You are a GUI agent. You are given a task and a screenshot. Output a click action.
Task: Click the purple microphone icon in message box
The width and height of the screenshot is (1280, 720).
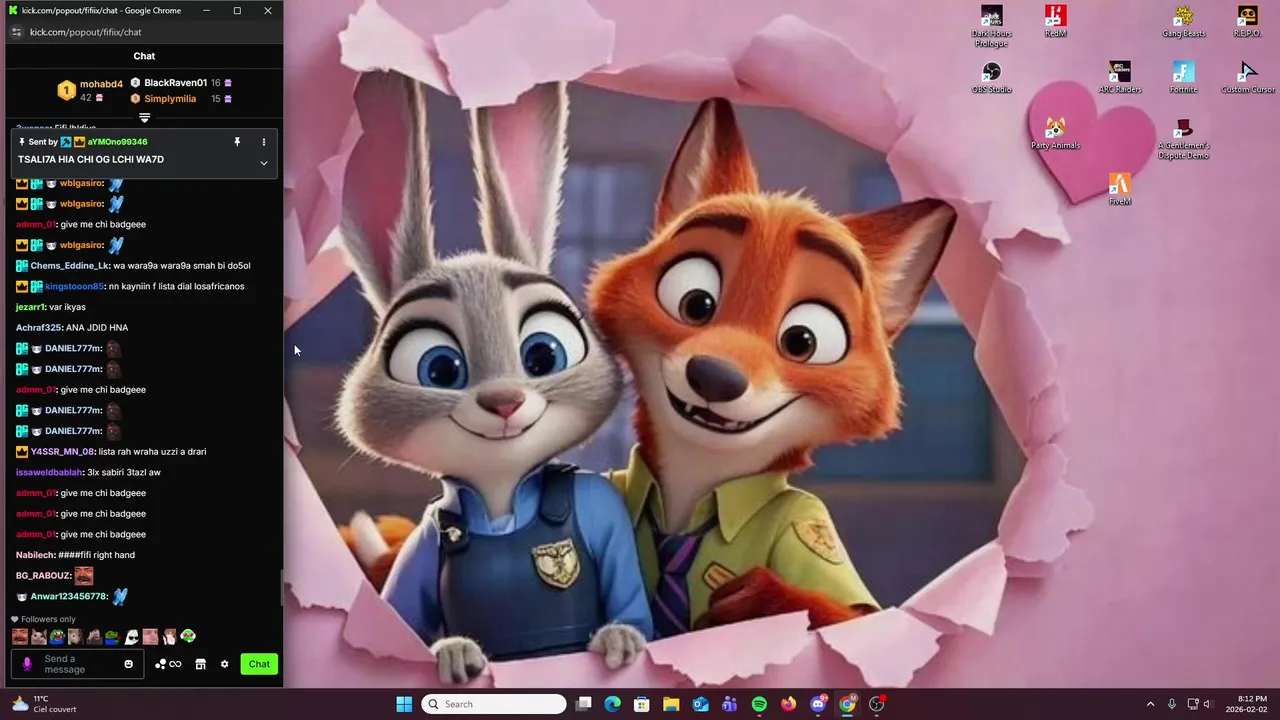pyautogui.click(x=27, y=664)
